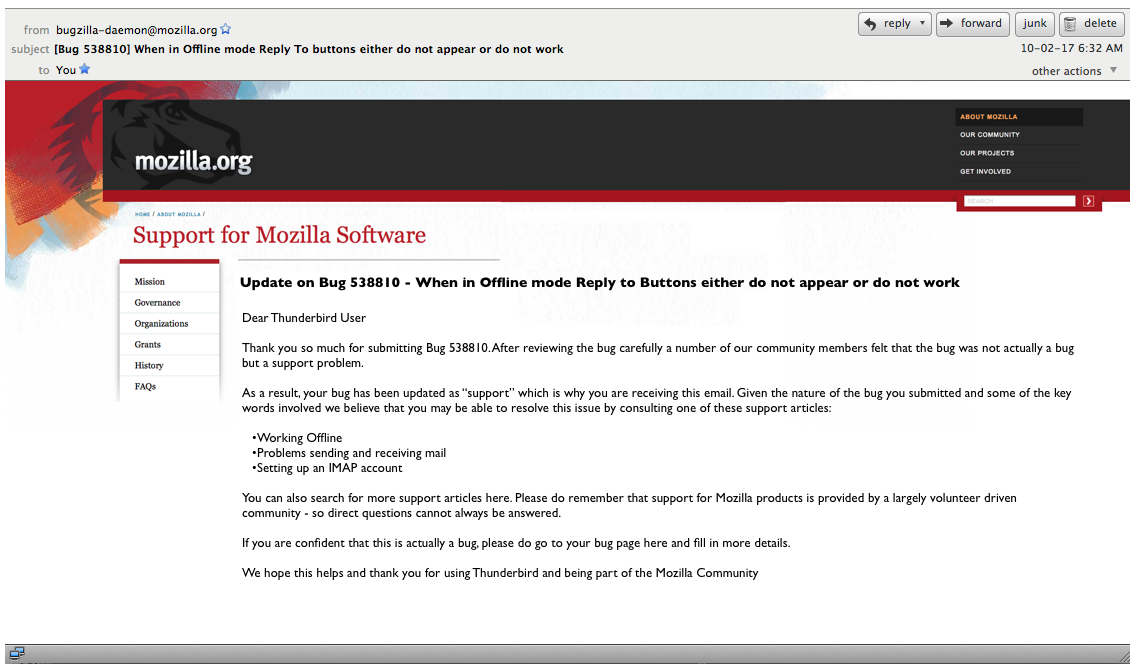
Task: Open the Governance sidebar link
Action: coord(157,303)
